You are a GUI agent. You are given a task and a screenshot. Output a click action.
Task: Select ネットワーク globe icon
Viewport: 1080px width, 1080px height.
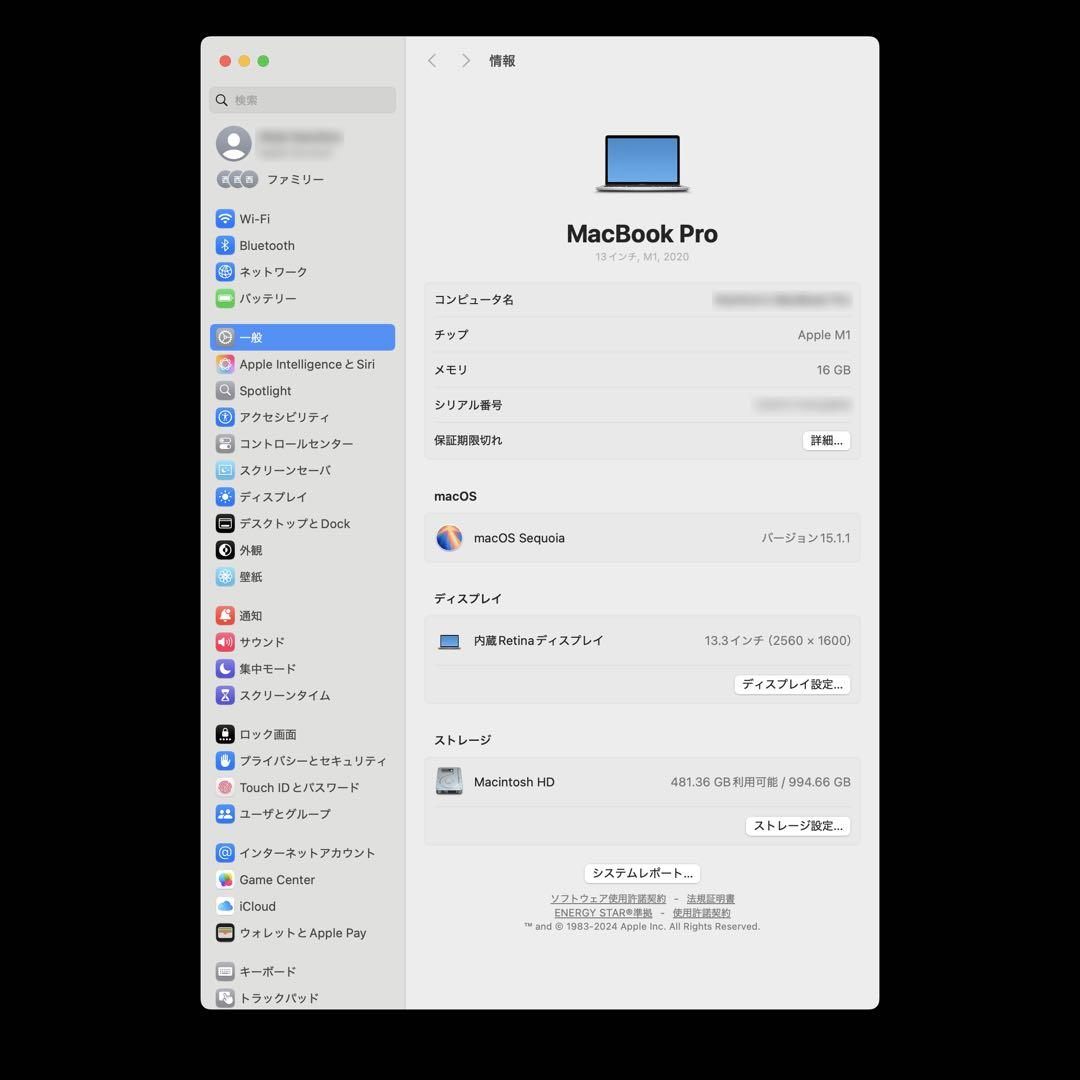[x=225, y=271]
